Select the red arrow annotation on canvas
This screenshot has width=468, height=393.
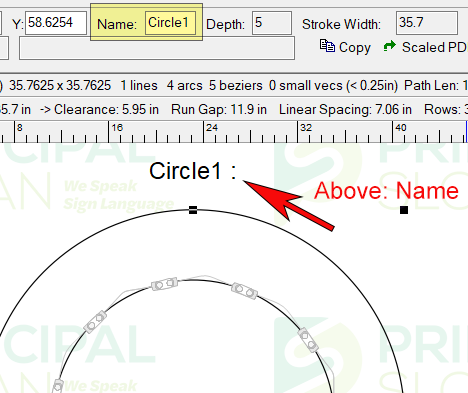289,205
